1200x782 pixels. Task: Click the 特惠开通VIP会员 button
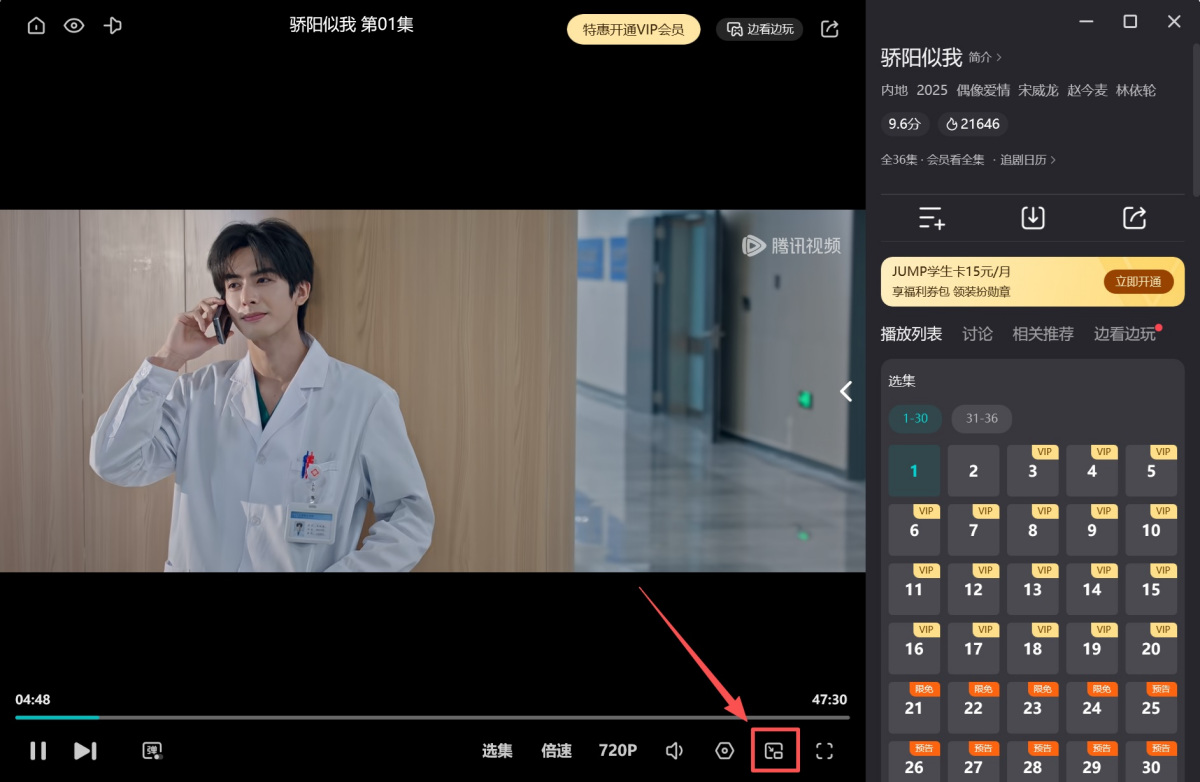click(633, 29)
